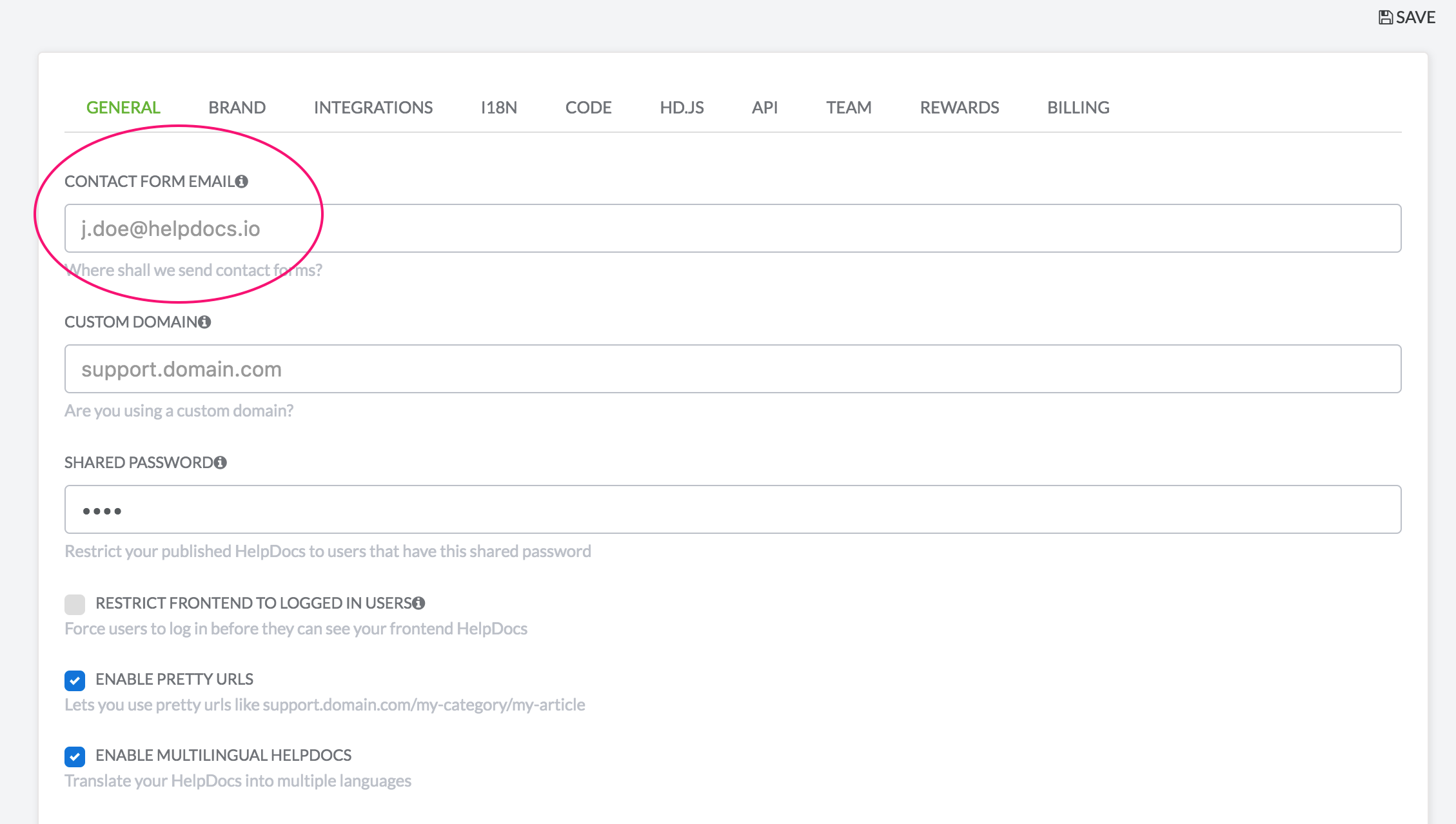View the Rewards tab
The width and height of the screenshot is (1456, 824).
pos(959,108)
